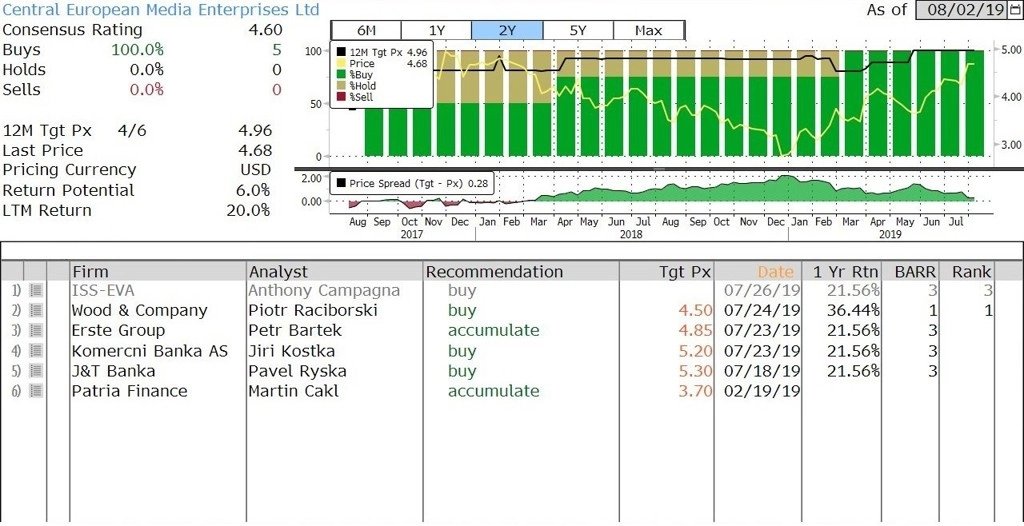Sort table by Firm column header
Screen dimensions: 1024x526
tap(158, 271)
